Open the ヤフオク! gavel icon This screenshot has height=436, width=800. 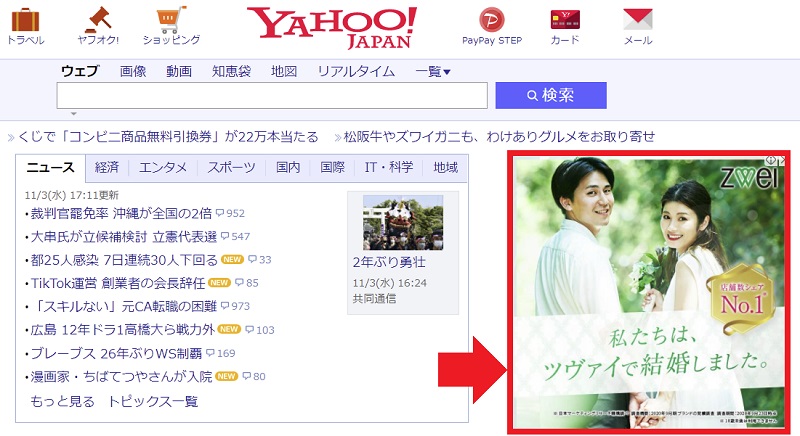click(98, 19)
